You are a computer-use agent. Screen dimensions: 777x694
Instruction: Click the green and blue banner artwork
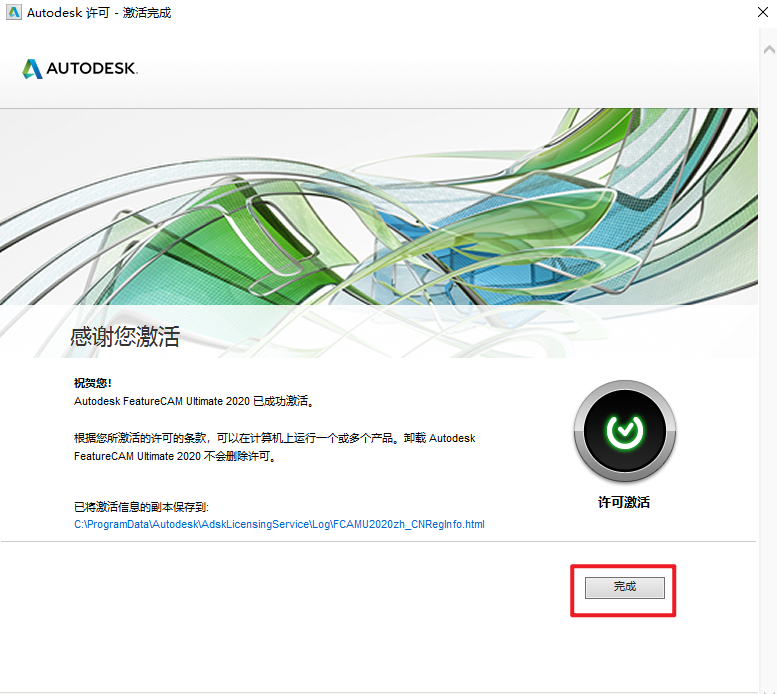[x=379, y=207]
